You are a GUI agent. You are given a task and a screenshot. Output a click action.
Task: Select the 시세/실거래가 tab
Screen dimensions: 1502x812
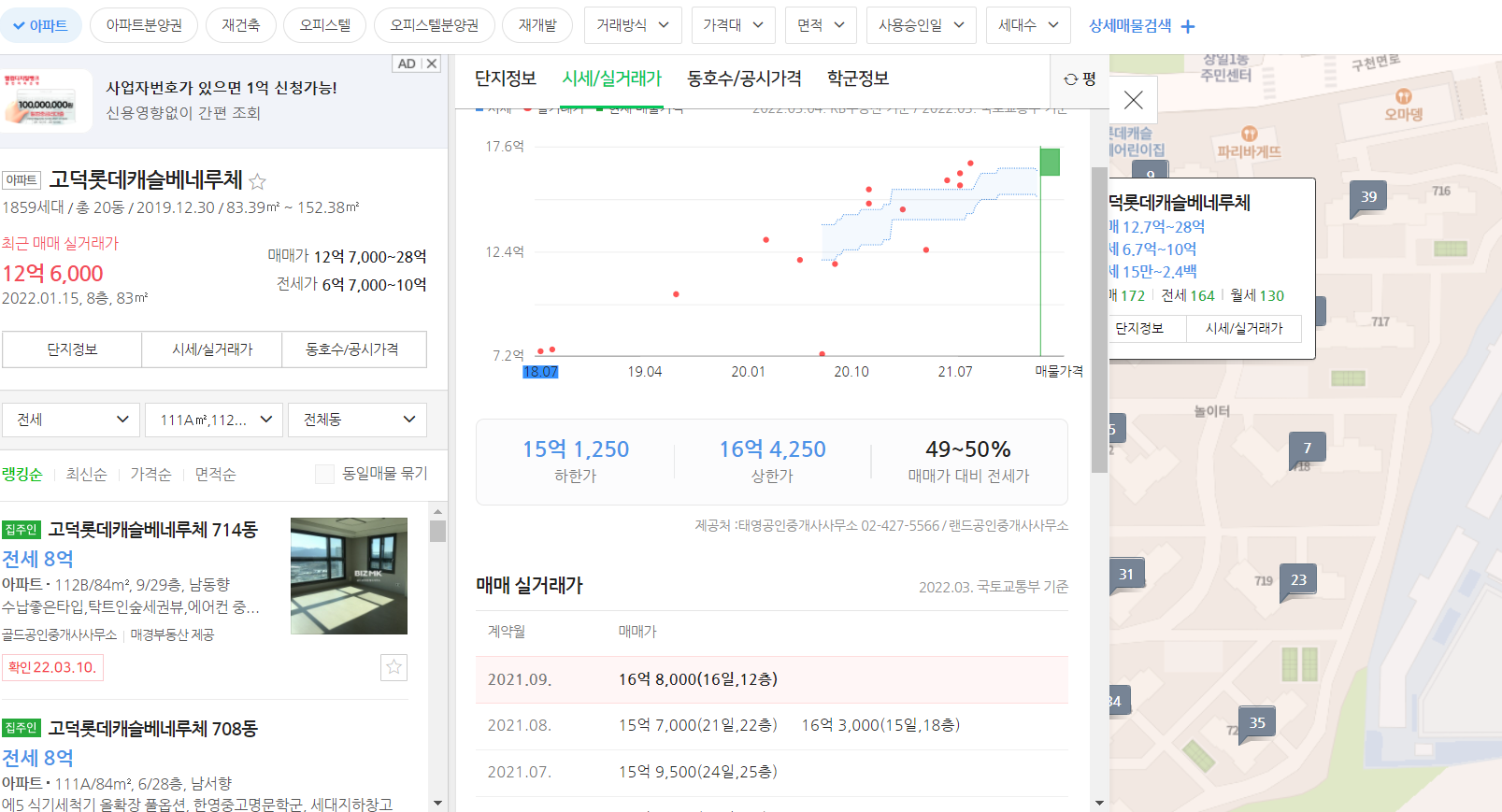pos(612,78)
